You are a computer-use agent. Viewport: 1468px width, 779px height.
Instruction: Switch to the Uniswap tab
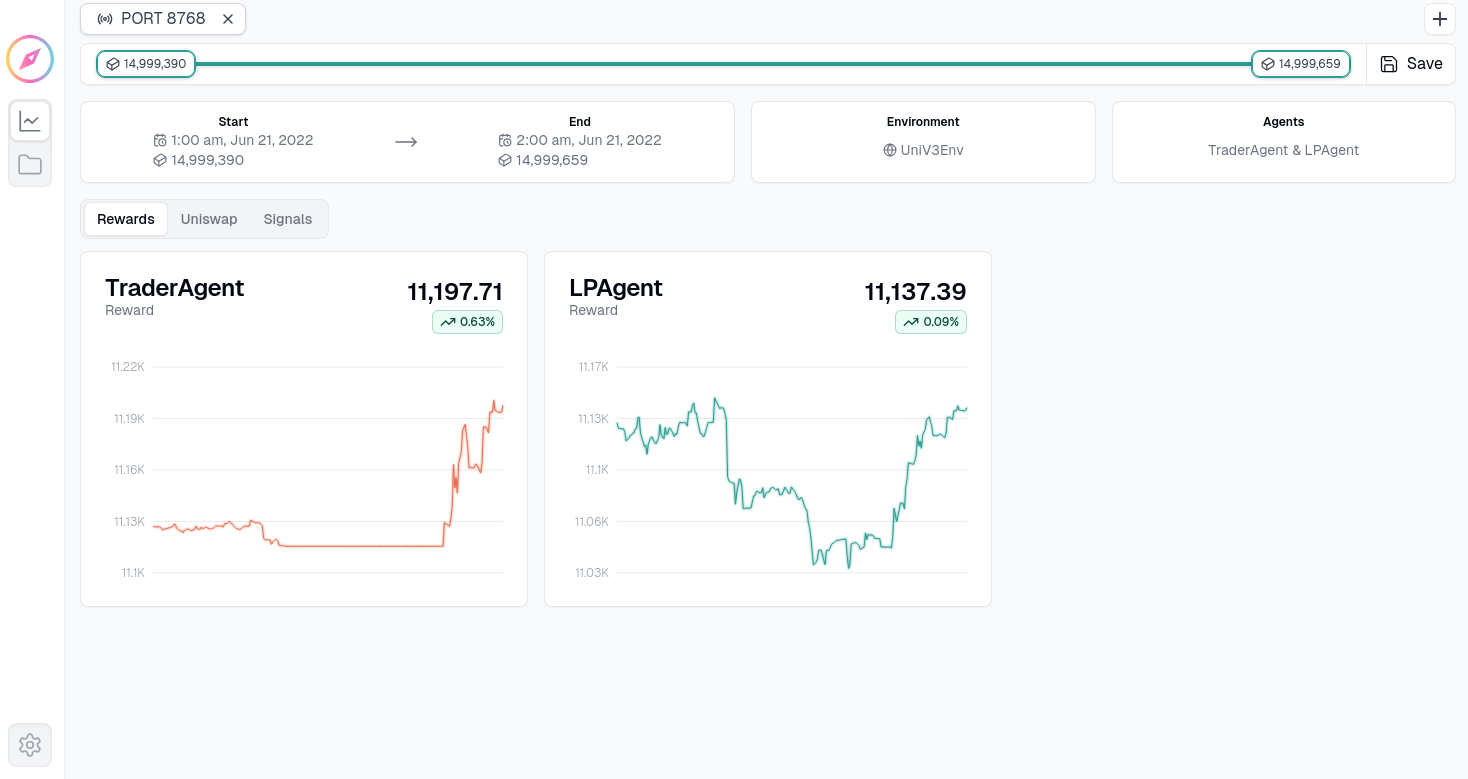pos(209,219)
